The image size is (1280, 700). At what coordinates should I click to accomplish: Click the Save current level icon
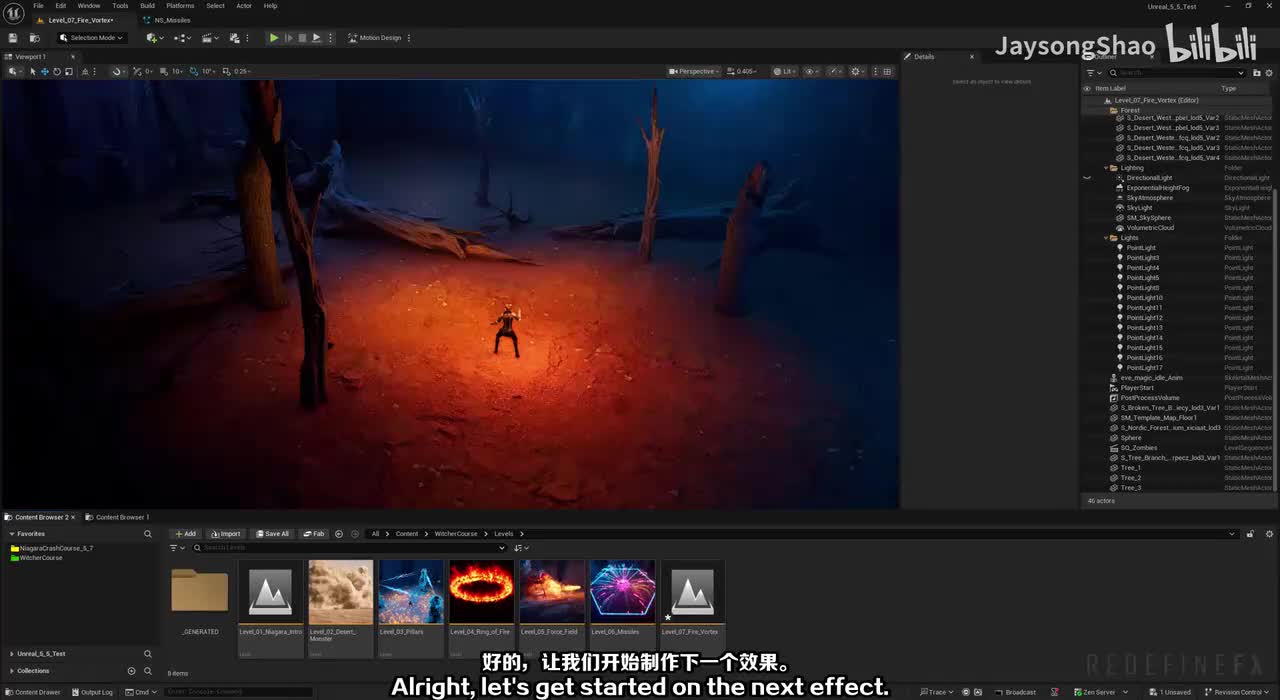13,38
